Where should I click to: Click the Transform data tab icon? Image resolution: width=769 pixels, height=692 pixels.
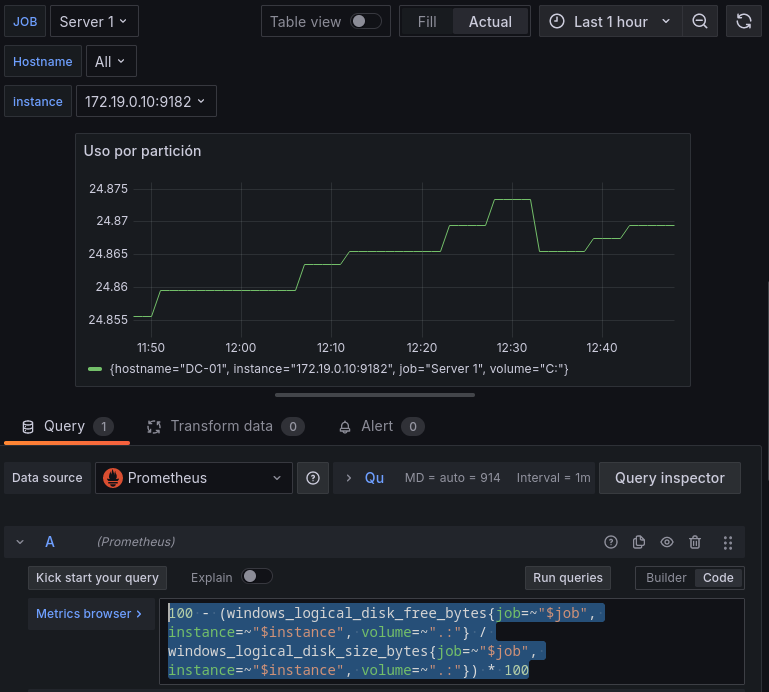click(x=154, y=427)
